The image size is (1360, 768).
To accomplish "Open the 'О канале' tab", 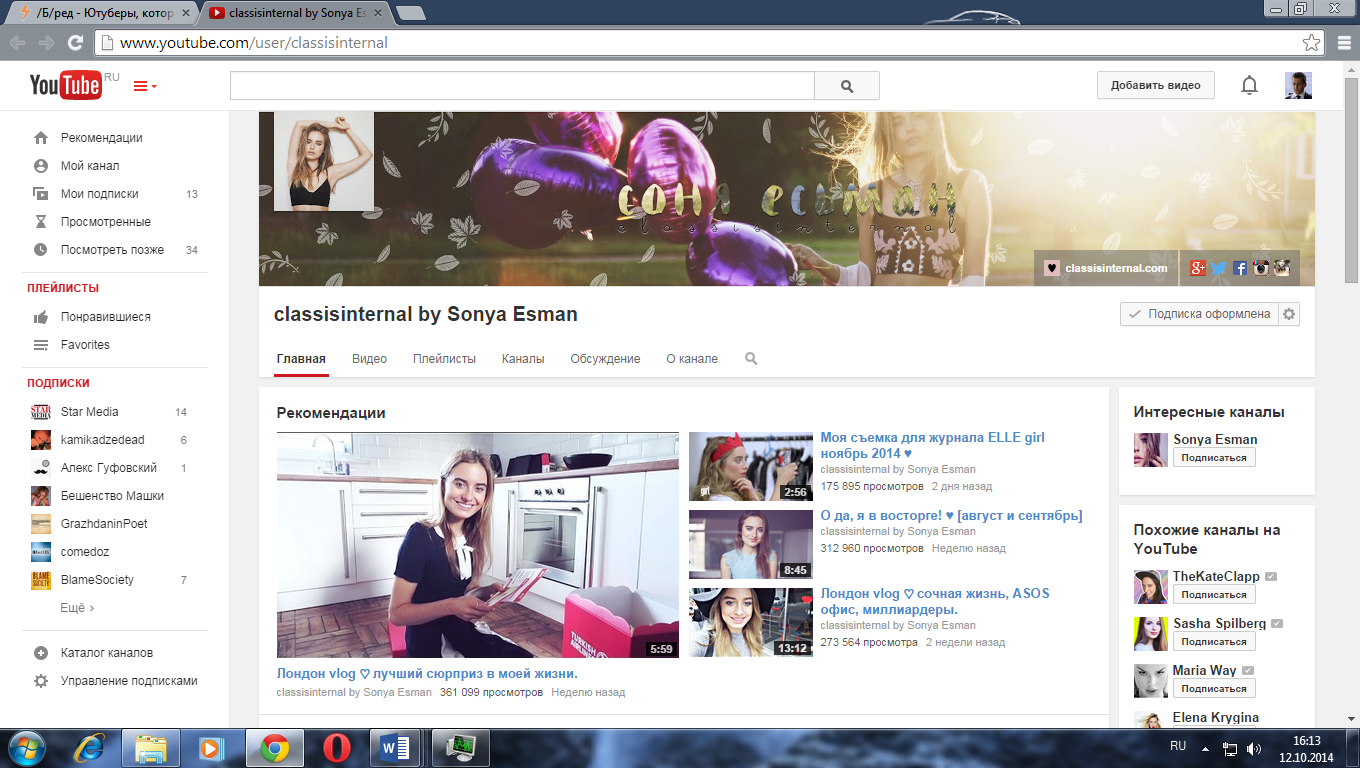I will pyautogui.click(x=692, y=359).
